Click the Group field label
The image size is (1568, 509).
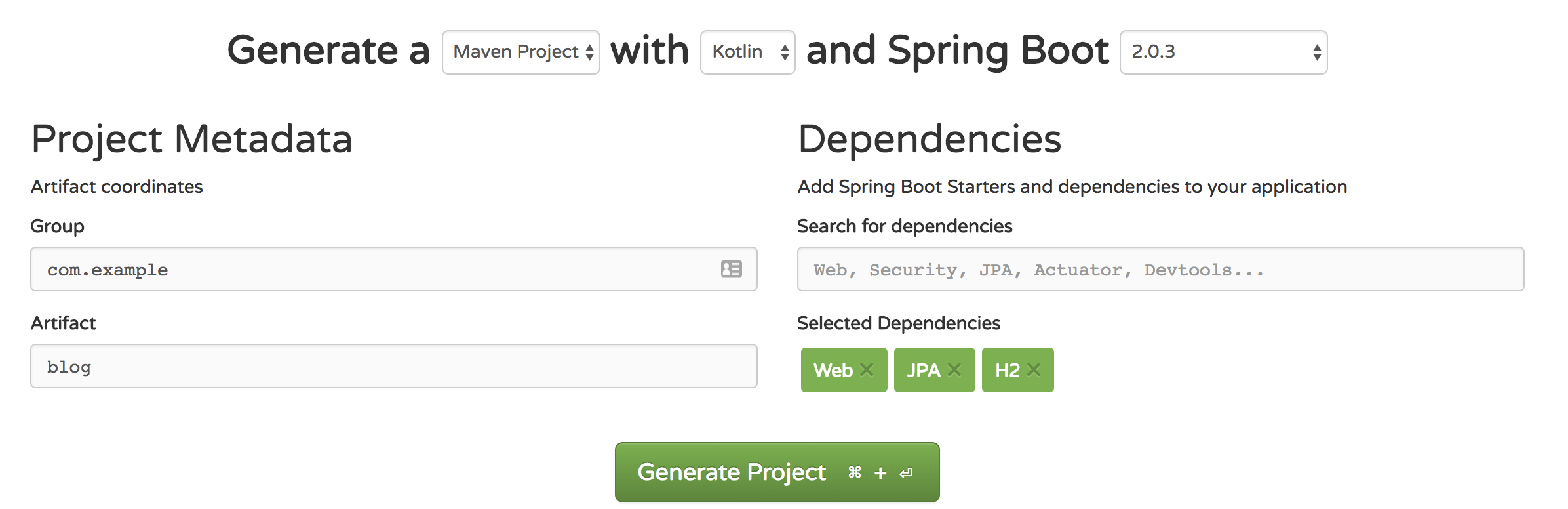(58, 226)
